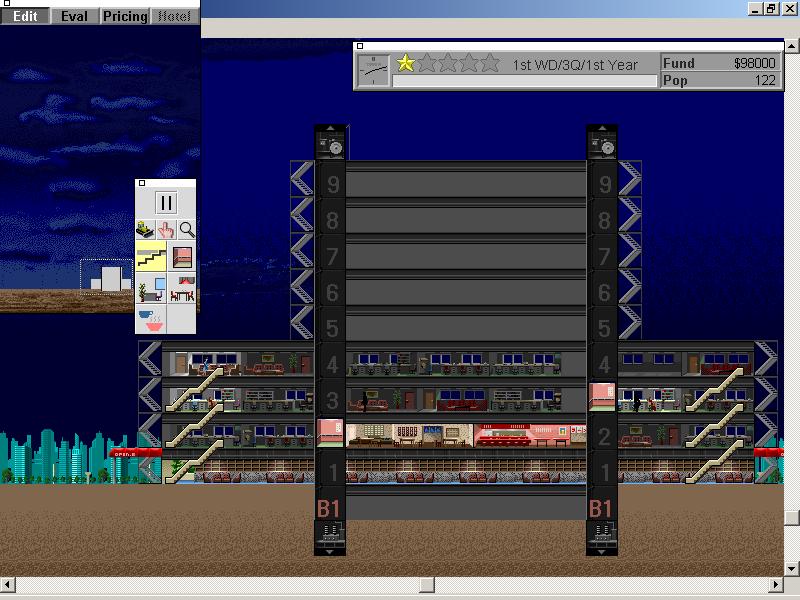Open the Eval menu
The height and width of the screenshot is (600, 800).
point(74,16)
